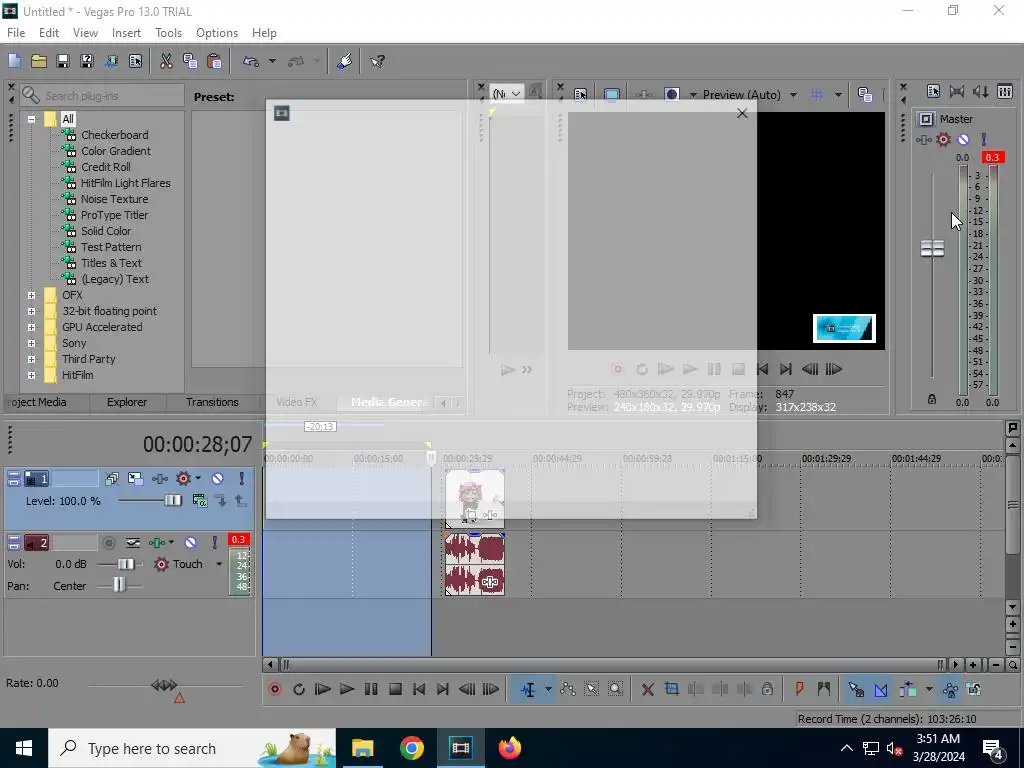The width and height of the screenshot is (1024, 768).
Task: Cut selection with the scissors icon
Action: tap(166, 61)
